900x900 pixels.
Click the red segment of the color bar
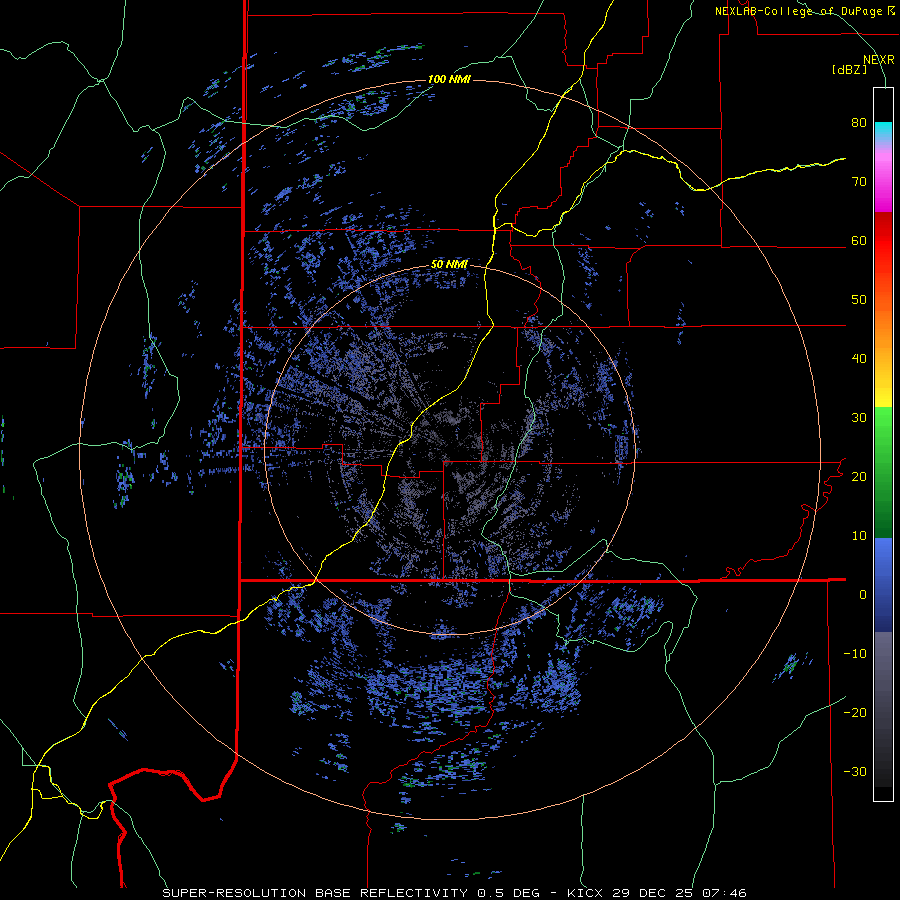tap(883, 241)
